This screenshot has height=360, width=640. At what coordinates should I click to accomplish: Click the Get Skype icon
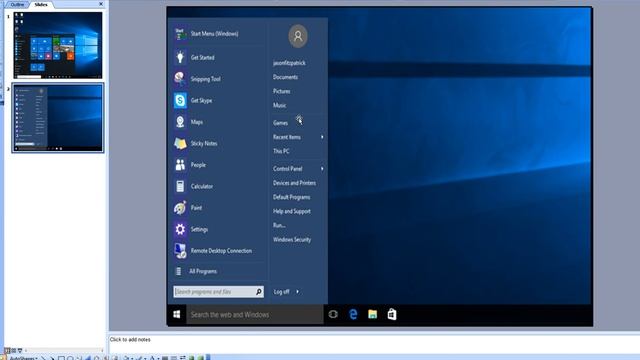click(180, 100)
